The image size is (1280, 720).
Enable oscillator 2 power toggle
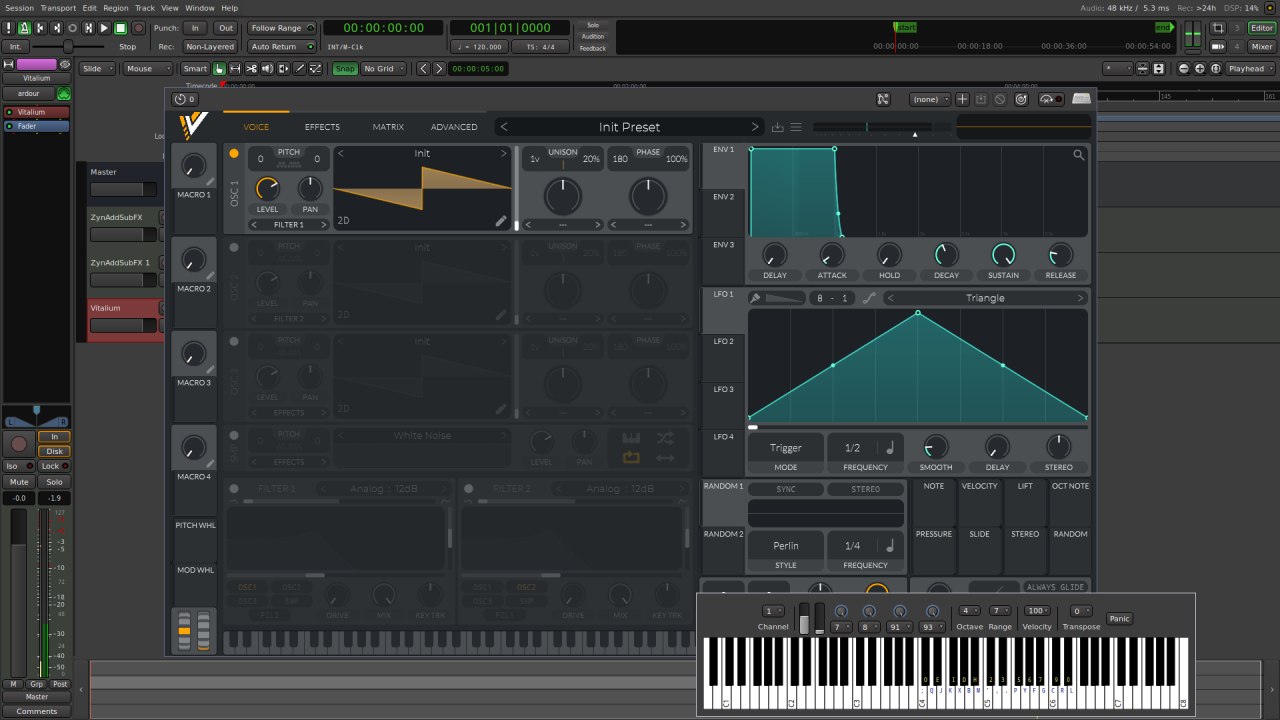tap(234, 248)
